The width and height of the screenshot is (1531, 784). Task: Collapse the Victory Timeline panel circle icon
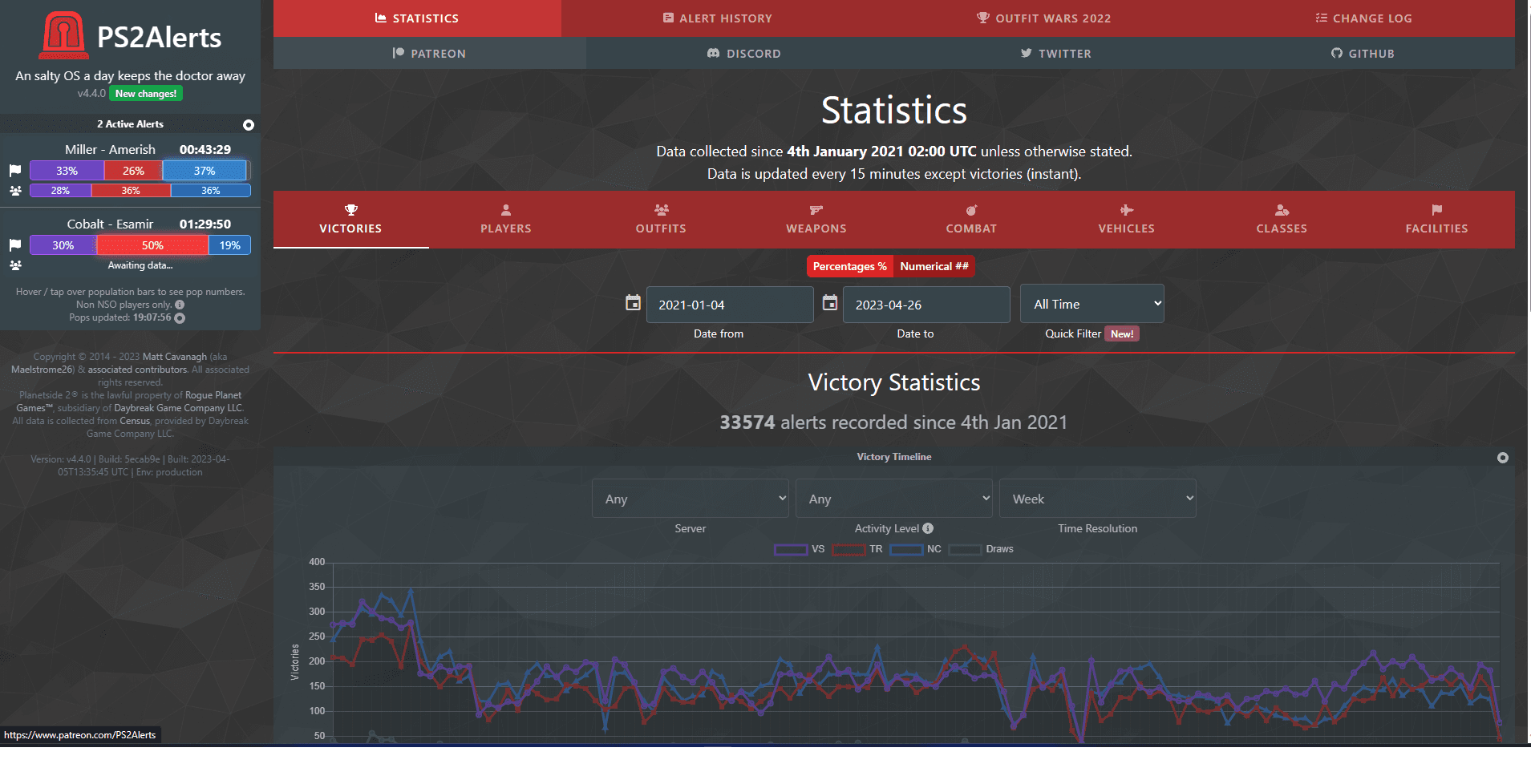pos(1503,458)
